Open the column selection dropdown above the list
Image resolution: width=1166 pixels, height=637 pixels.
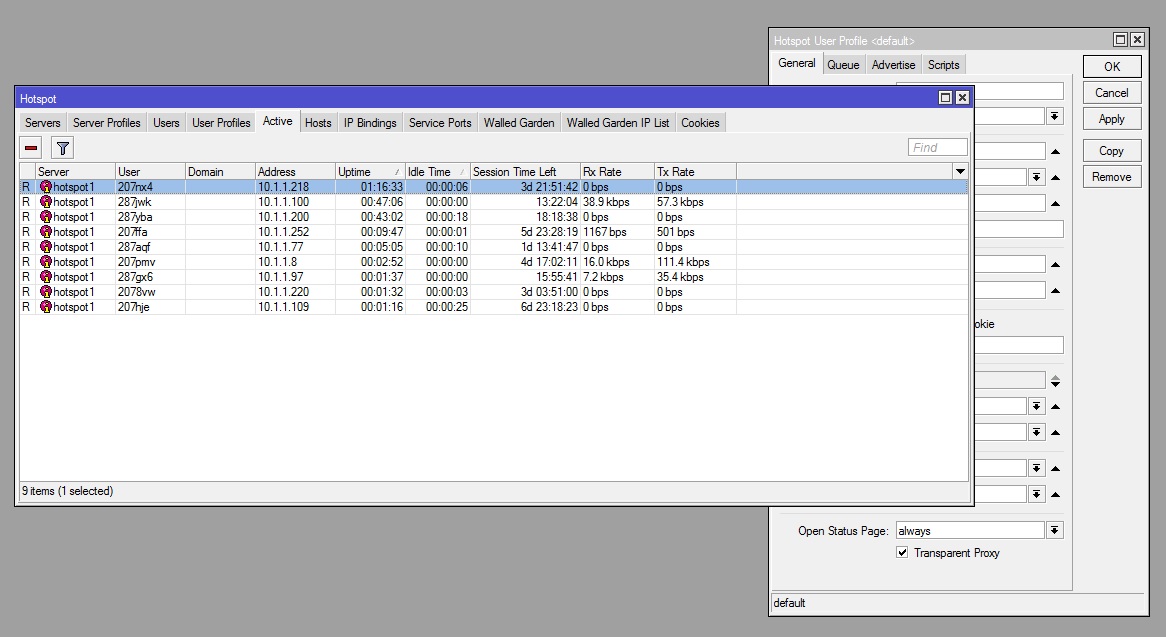959,171
